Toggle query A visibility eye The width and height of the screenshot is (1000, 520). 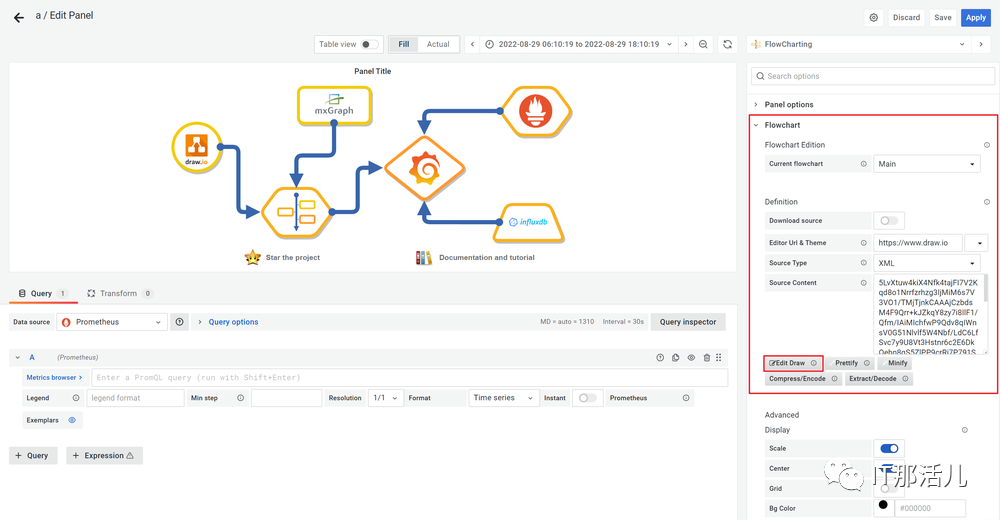pos(691,358)
